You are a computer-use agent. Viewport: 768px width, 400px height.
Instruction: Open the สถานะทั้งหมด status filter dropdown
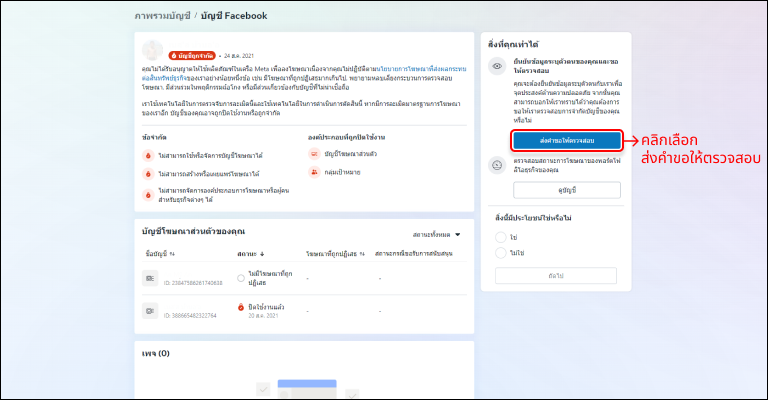pyautogui.click(x=436, y=235)
